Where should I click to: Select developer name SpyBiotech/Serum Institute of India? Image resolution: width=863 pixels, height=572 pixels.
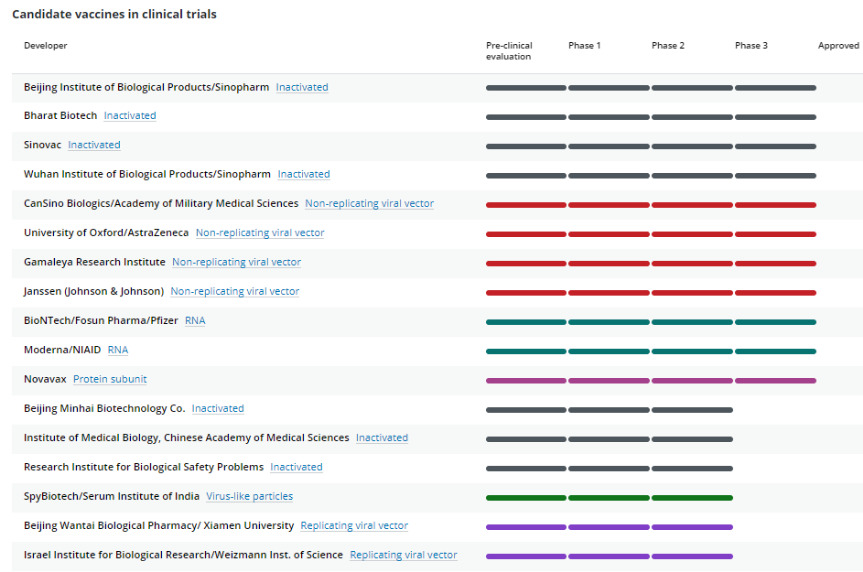point(112,496)
